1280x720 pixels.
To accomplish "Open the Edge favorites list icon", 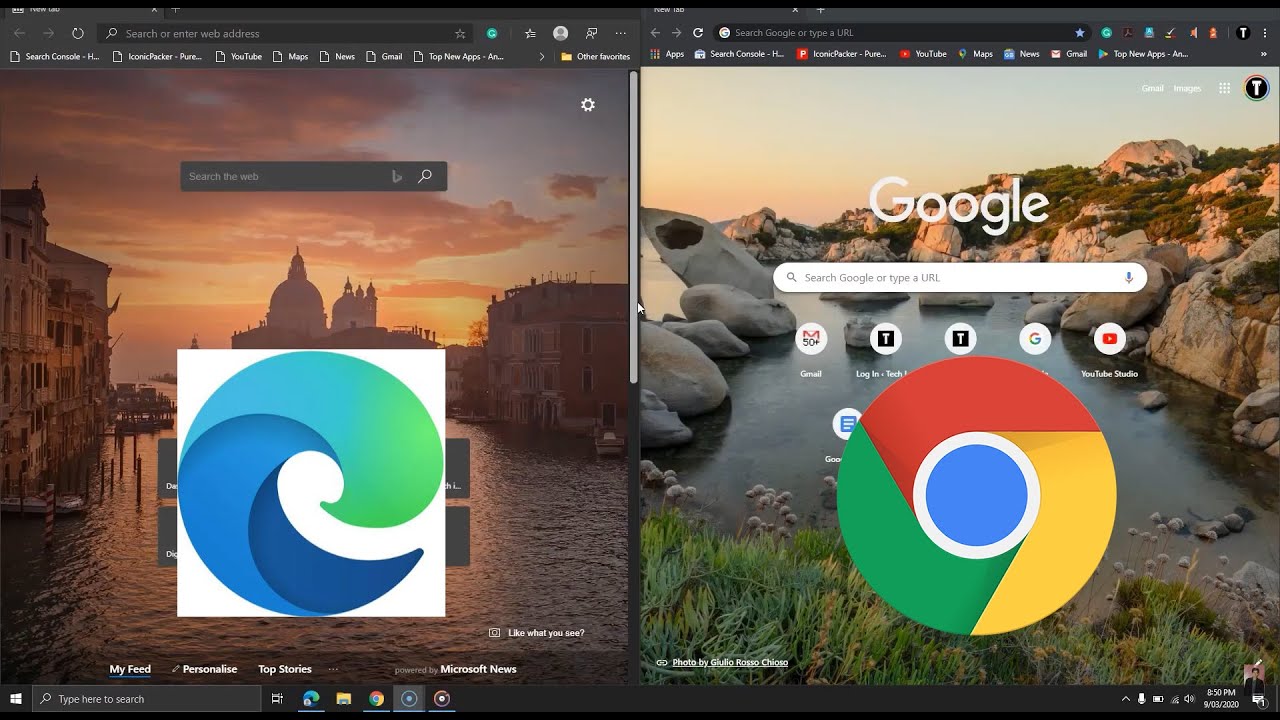I will pos(530,33).
